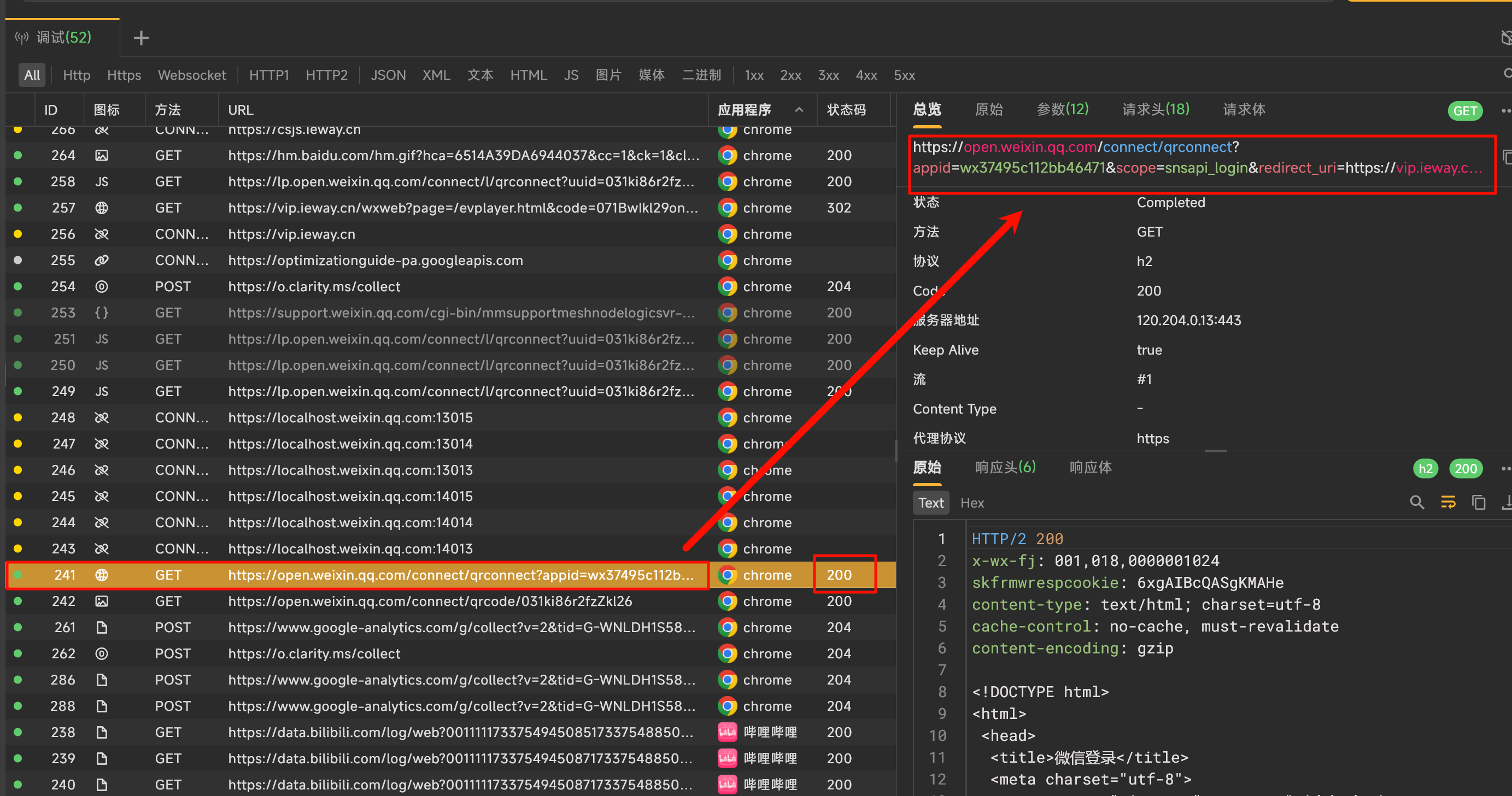Open the 响应头(6) response tab
This screenshot has height=796, width=1512.
tap(1005, 468)
